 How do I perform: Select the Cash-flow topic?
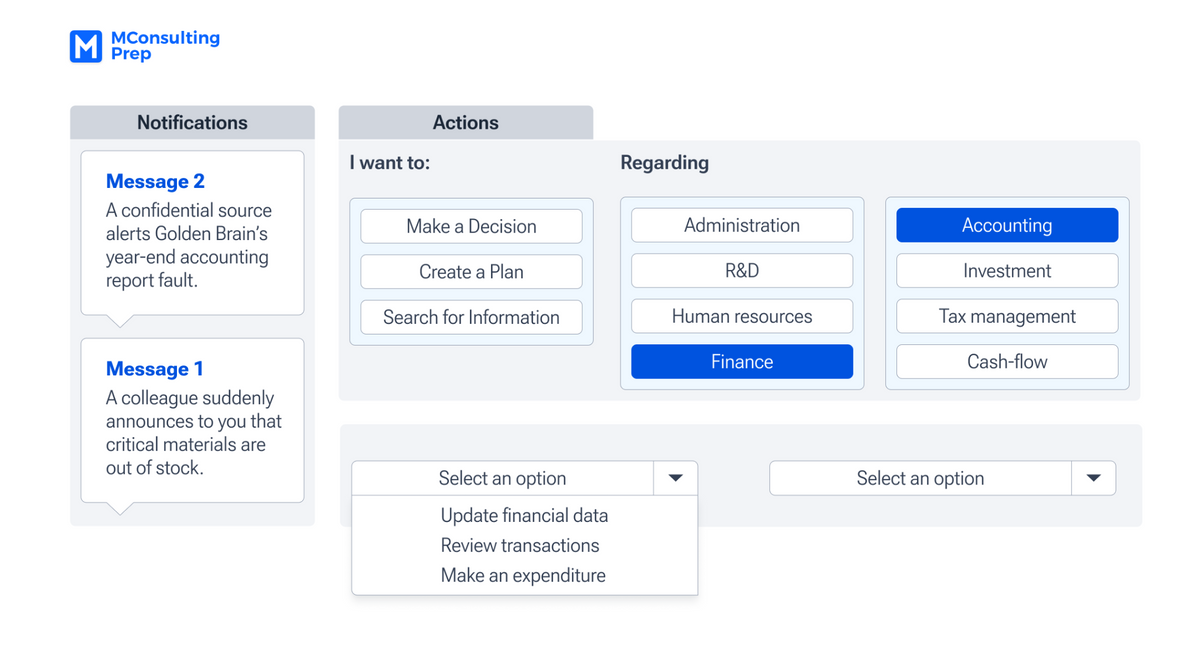coord(1007,362)
